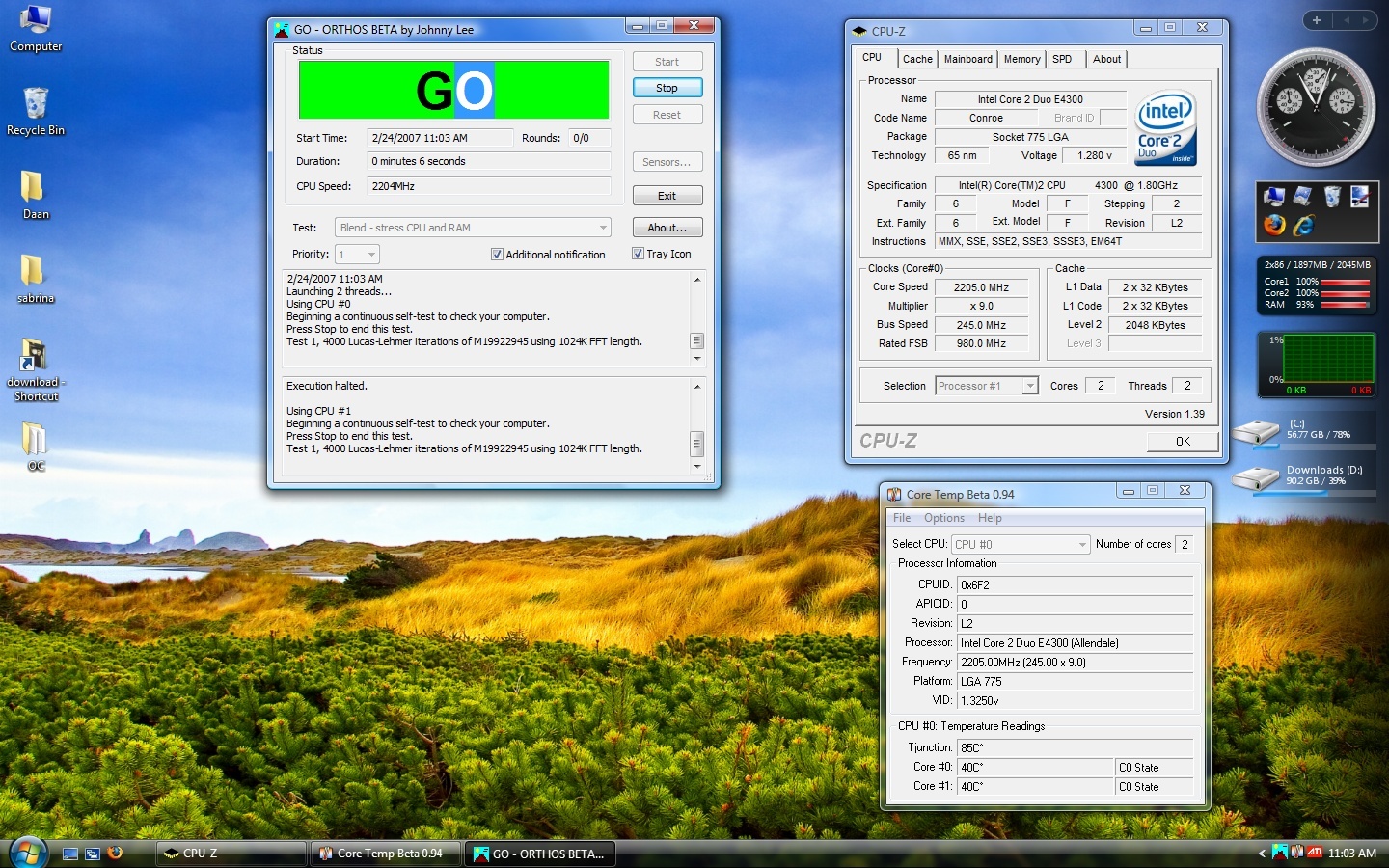Open the Priority dropdown in ORTHOS
This screenshot has height=868, width=1389.
click(357, 255)
